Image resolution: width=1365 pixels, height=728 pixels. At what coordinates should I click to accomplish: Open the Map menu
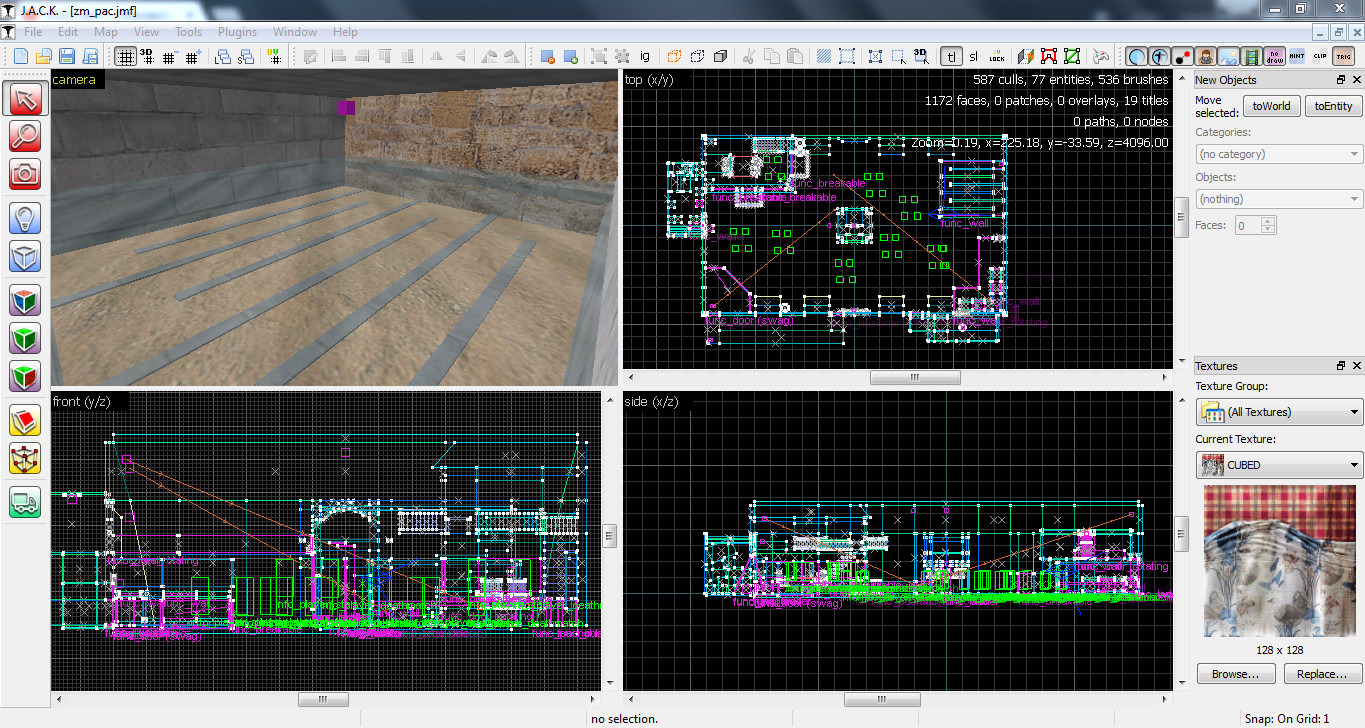106,32
